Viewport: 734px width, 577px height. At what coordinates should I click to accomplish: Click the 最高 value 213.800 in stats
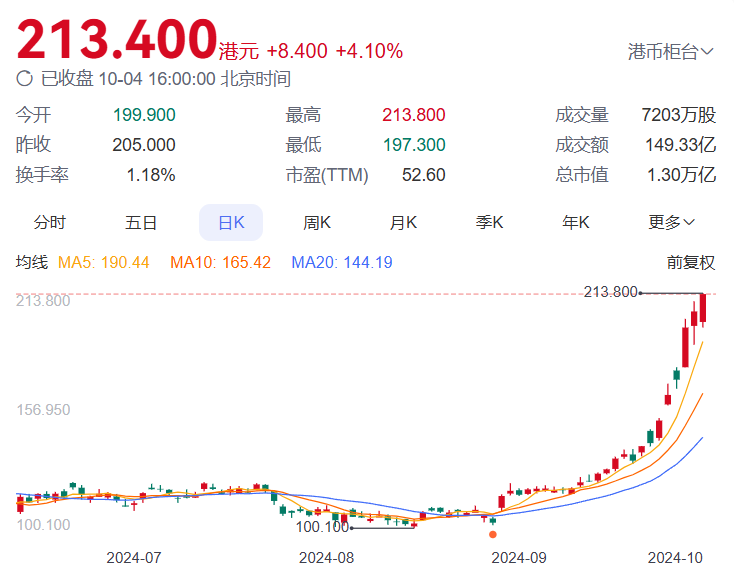pyautogui.click(x=413, y=115)
